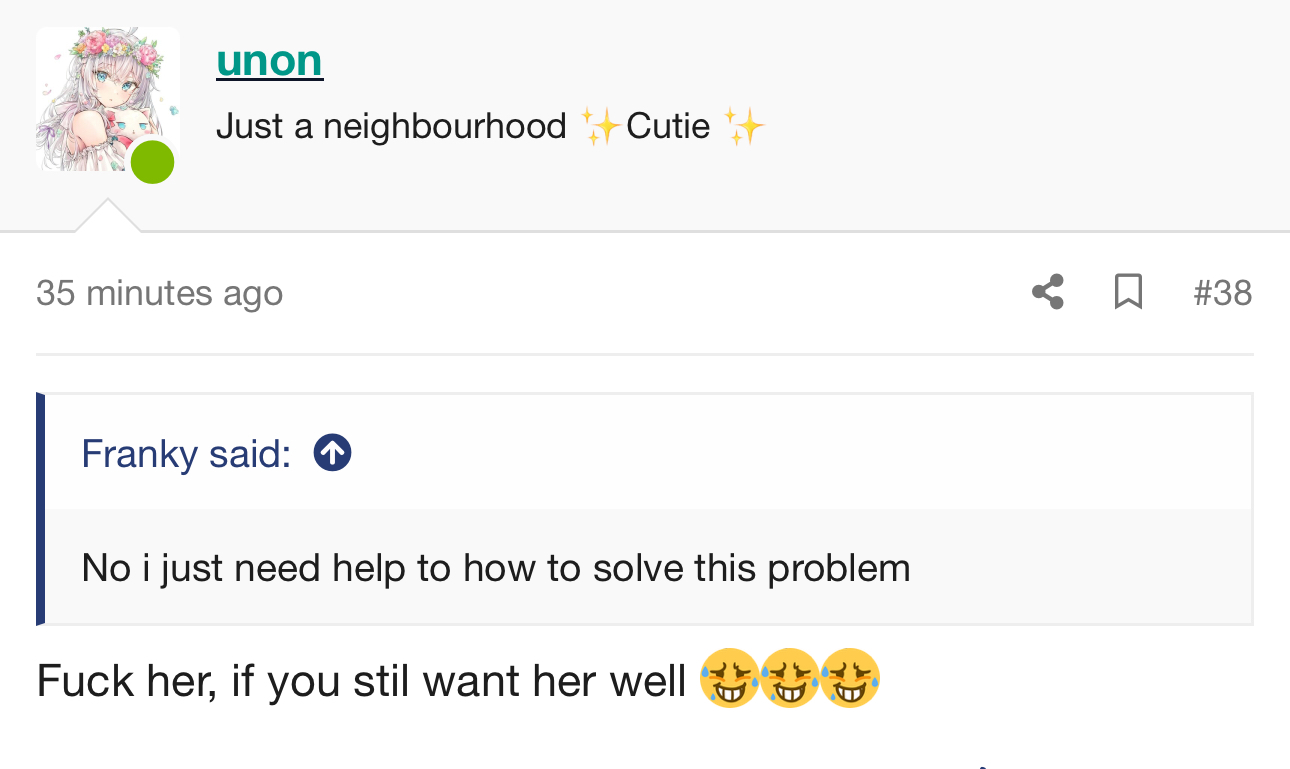This screenshot has height=769, width=1290.
Task: Expand the quoted text 'No i just need help'
Action: click(x=496, y=568)
